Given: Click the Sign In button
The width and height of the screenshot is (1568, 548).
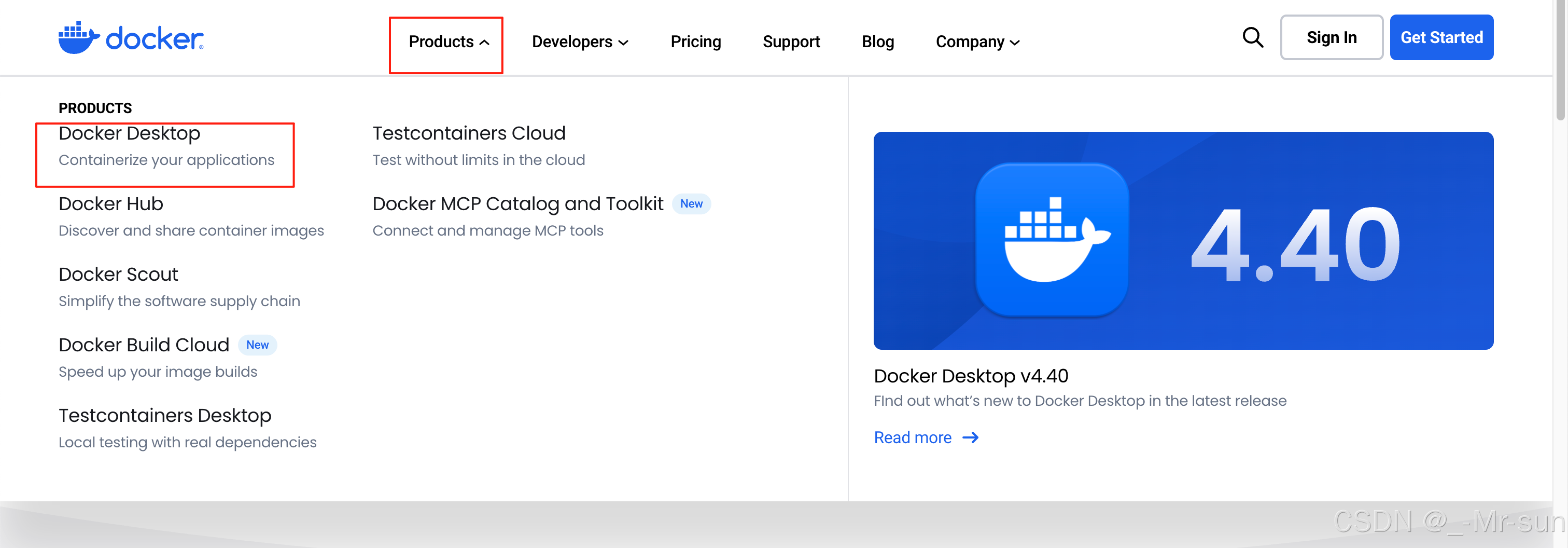Looking at the screenshot, I should click(x=1332, y=37).
